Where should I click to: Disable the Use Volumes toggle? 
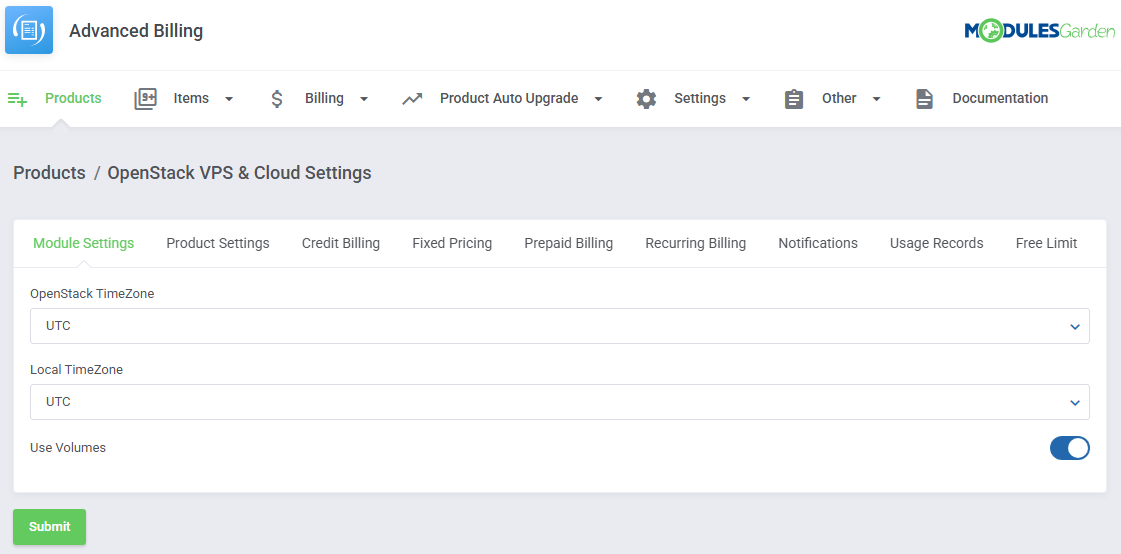point(1069,448)
